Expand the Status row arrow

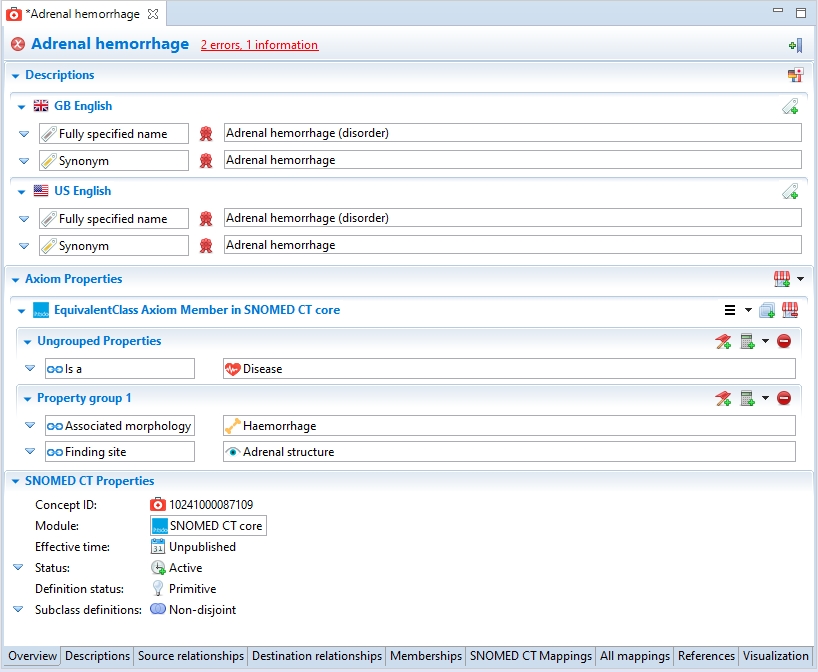point(18,567)
